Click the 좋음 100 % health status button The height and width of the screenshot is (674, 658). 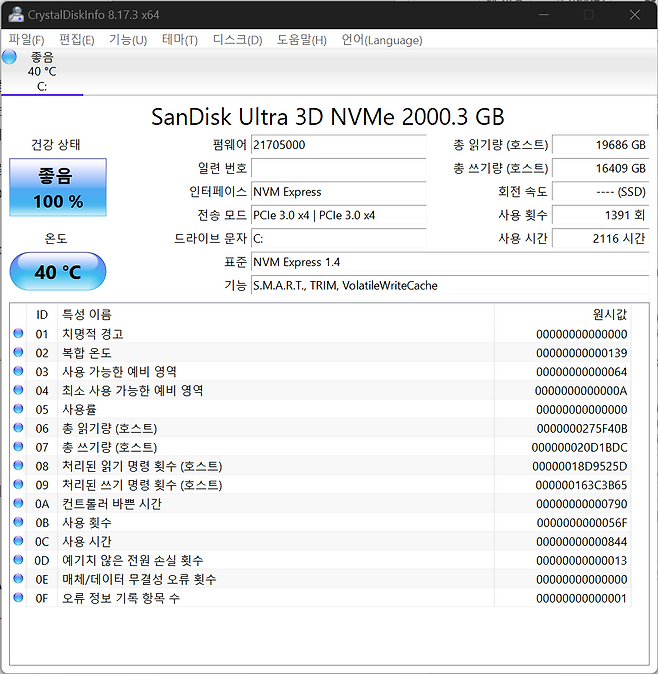(x=57, y=188)
